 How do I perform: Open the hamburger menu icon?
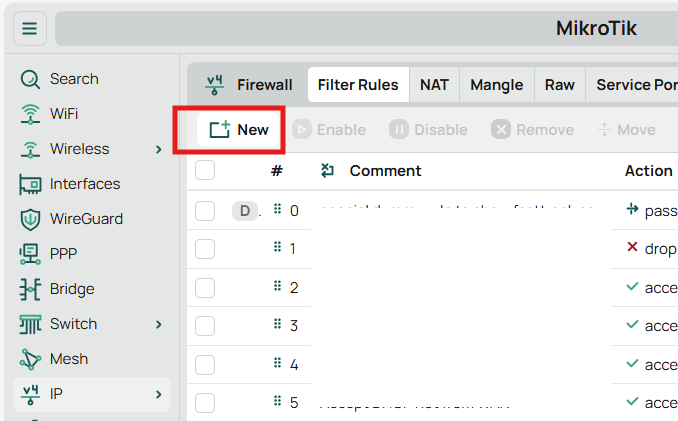pos(29,29)
